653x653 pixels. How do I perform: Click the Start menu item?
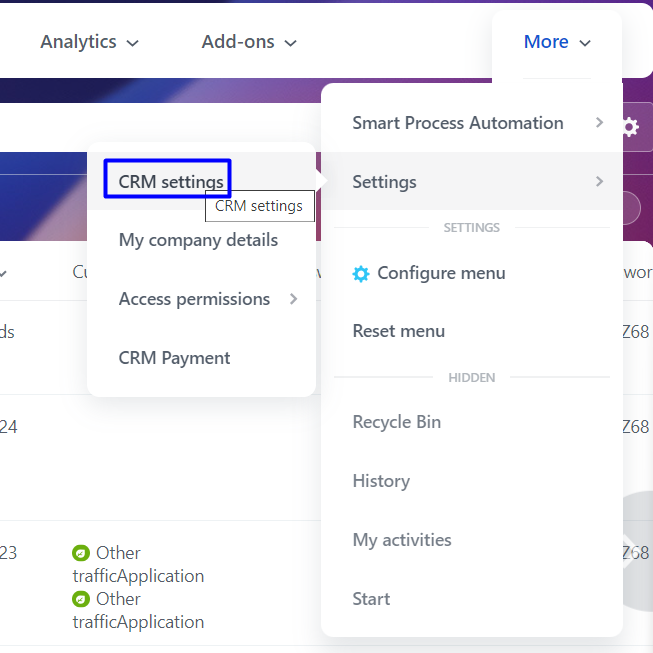click(x=371, y=599)
